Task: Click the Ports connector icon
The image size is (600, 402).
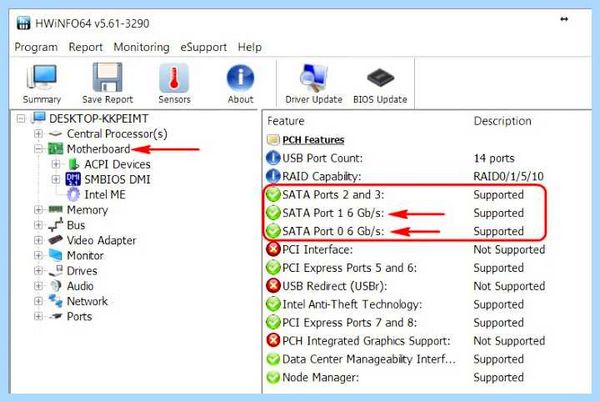Action: coord(55,316)
